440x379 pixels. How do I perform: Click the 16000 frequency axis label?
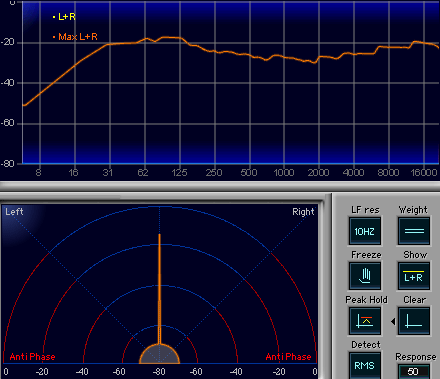pos(424,172)
